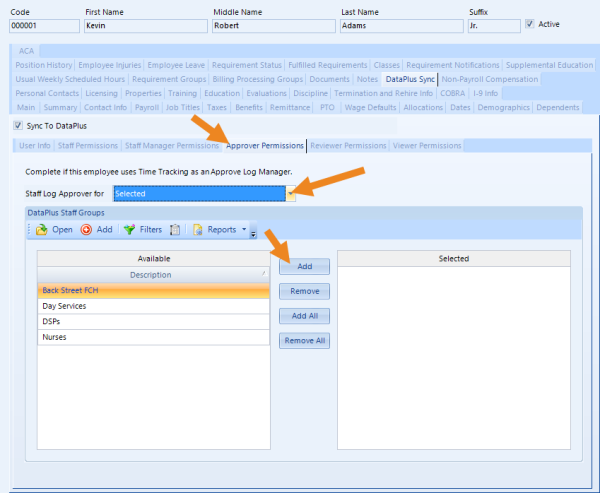Image resolution: width=600 pixels, height=493 pixels.
Task: Toggle the Active checkbox
Action: (x=530, y=24)
